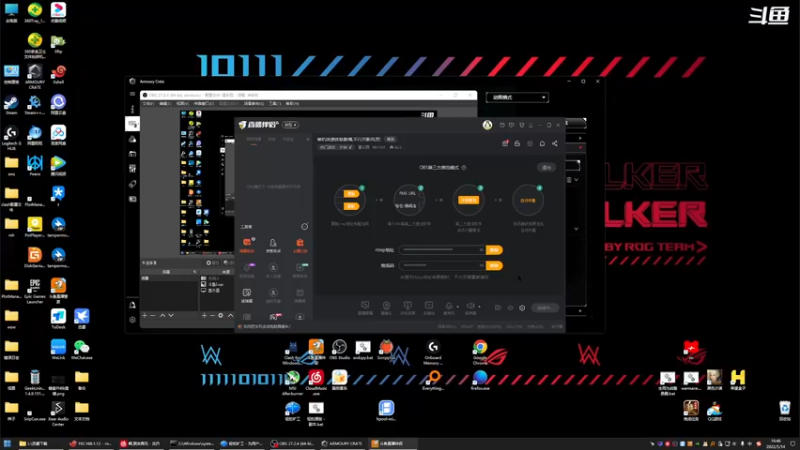Open the Tools menu in OBS
Screen dimensions: 800x450
tap(274, 104)
